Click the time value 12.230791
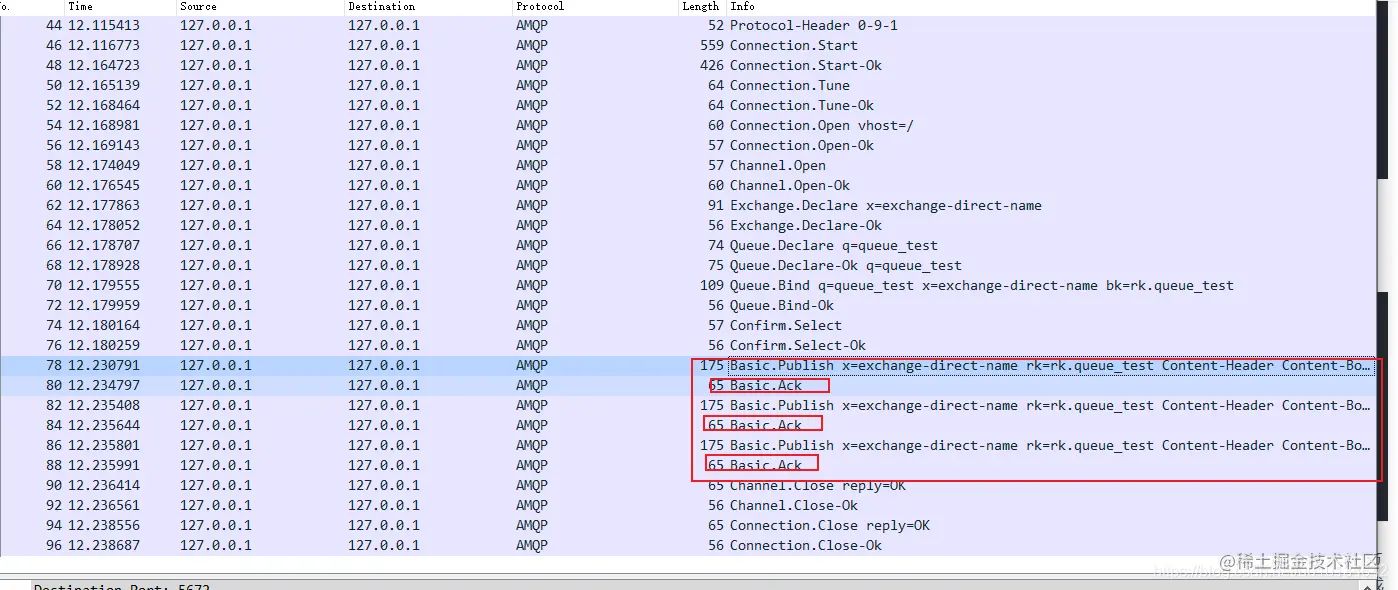Image resolution: width=1398 pixels, height=590 pixels. pyautogui.click(x=104, y=365)
